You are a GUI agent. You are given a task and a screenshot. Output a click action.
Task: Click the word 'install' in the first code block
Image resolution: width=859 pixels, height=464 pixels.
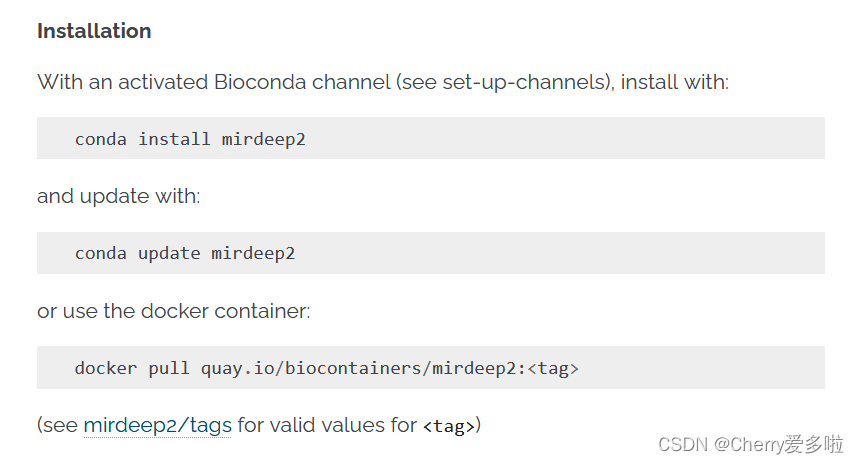pyautogui.click(x=174, y=139)
